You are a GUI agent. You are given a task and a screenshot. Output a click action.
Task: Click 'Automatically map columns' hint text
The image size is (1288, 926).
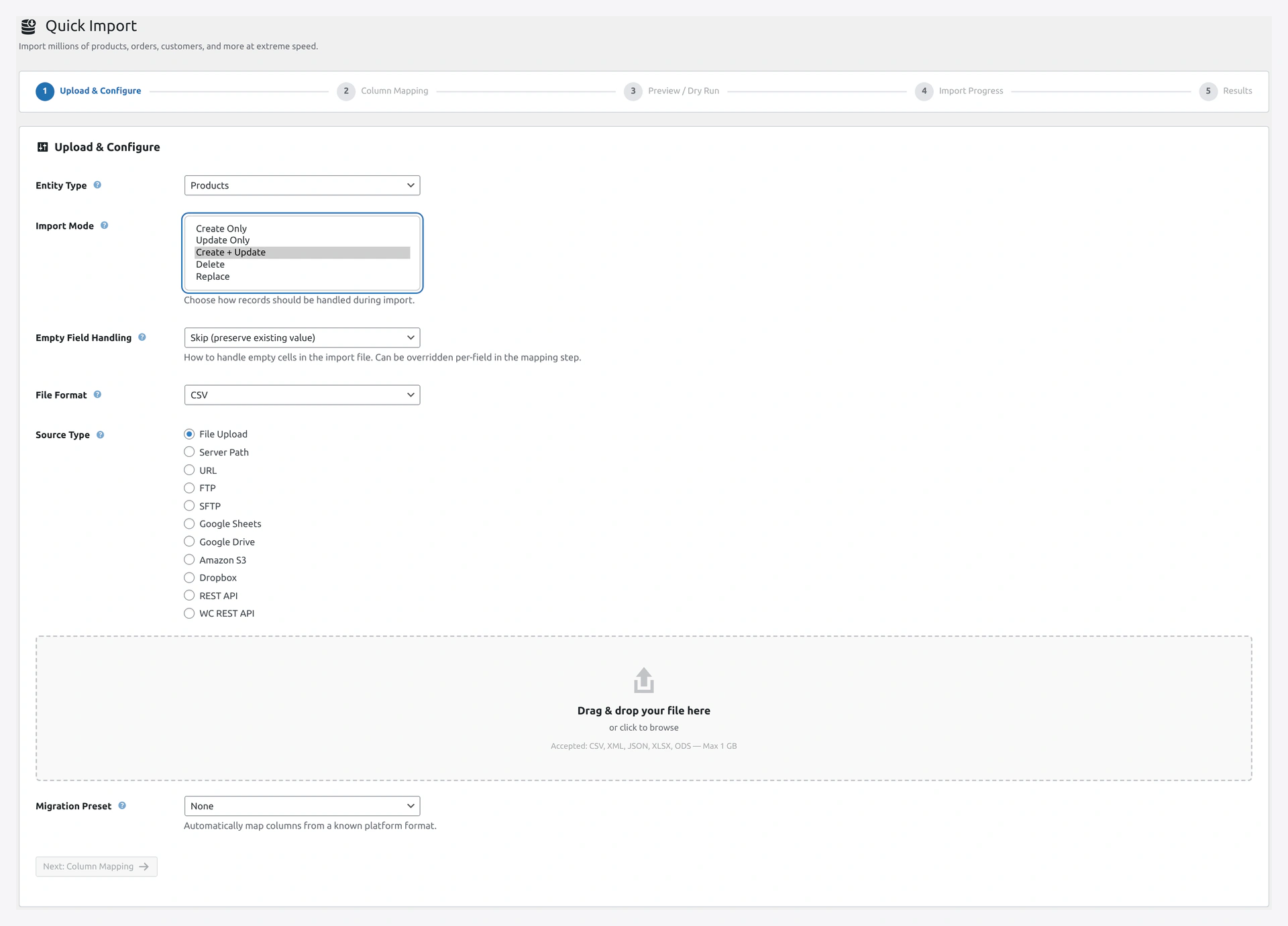coord(310,825)
